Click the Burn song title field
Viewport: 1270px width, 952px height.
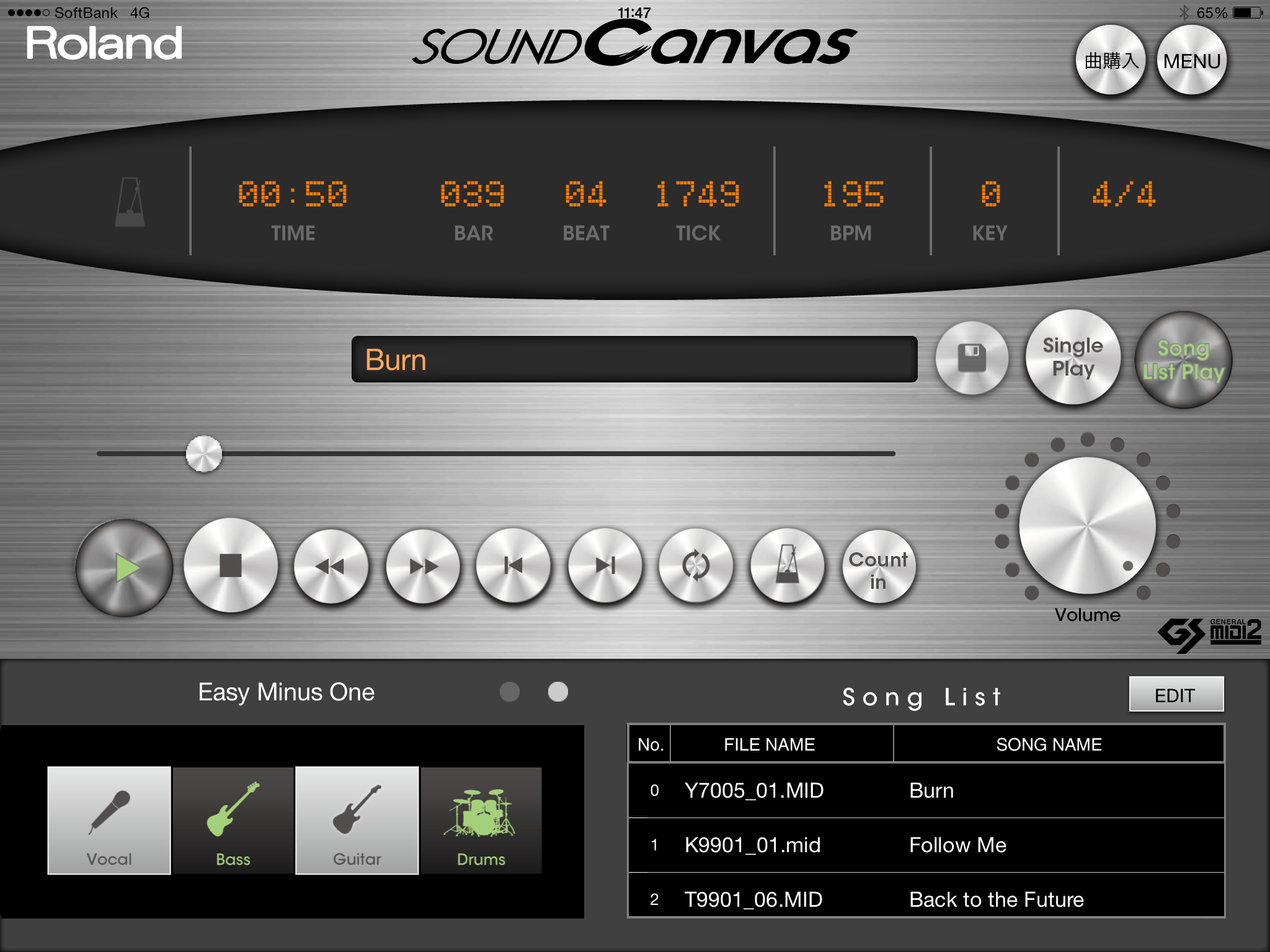634,359
